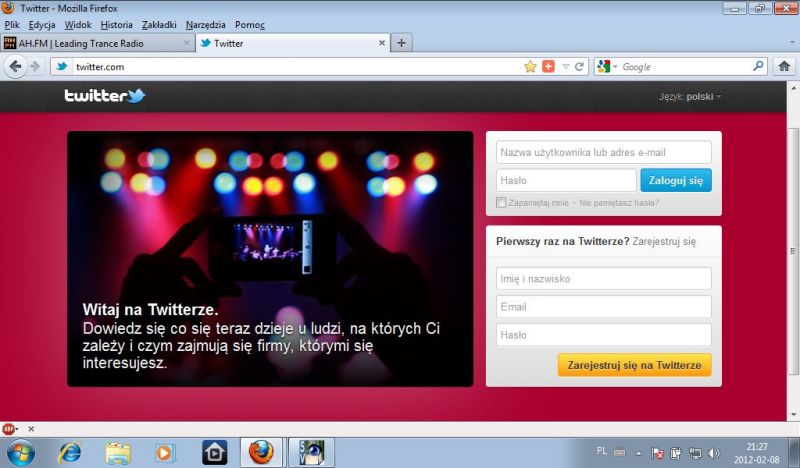Open the Edycja menu
Screen dimensions: 800x468
coord(42,24)
